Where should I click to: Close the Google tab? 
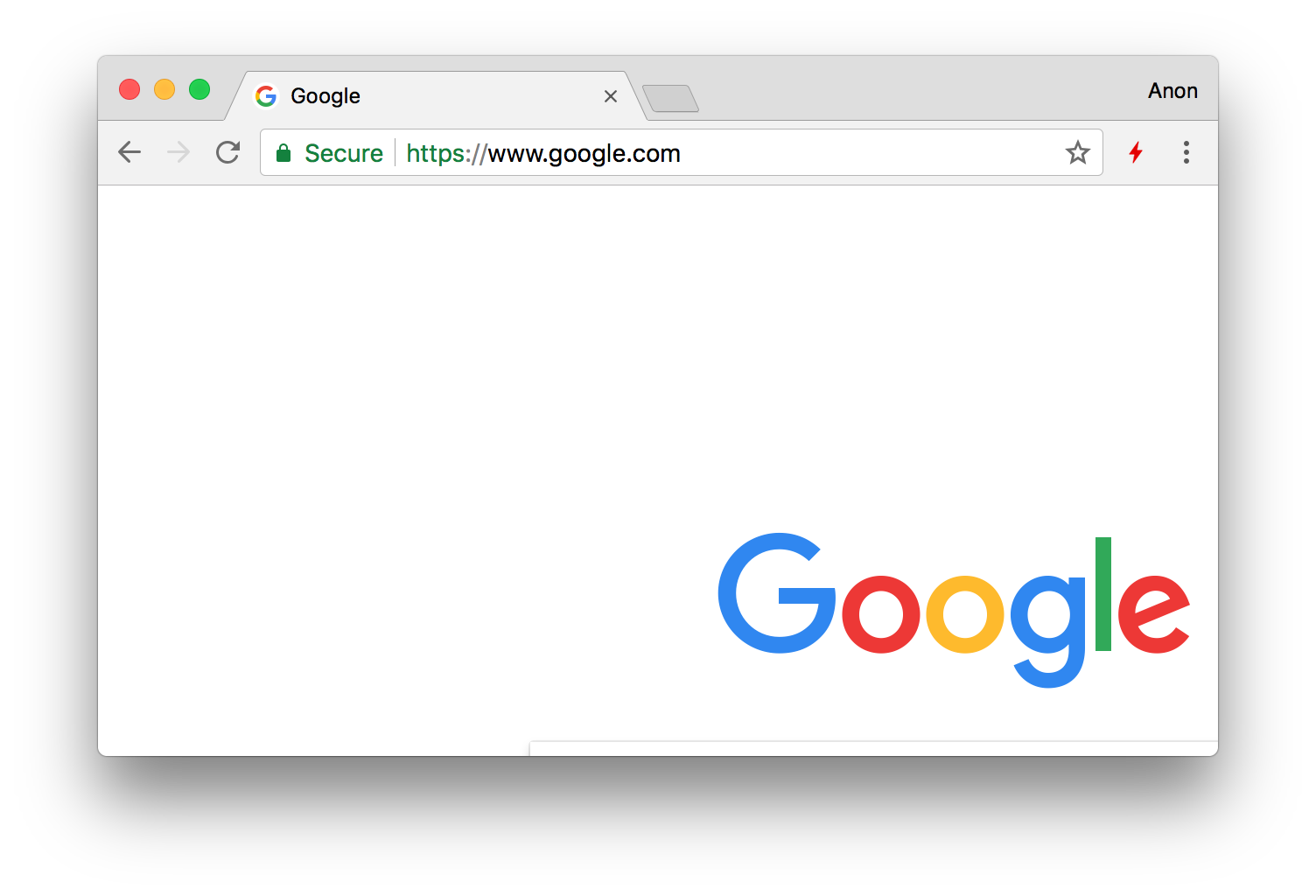pos(611,96)
